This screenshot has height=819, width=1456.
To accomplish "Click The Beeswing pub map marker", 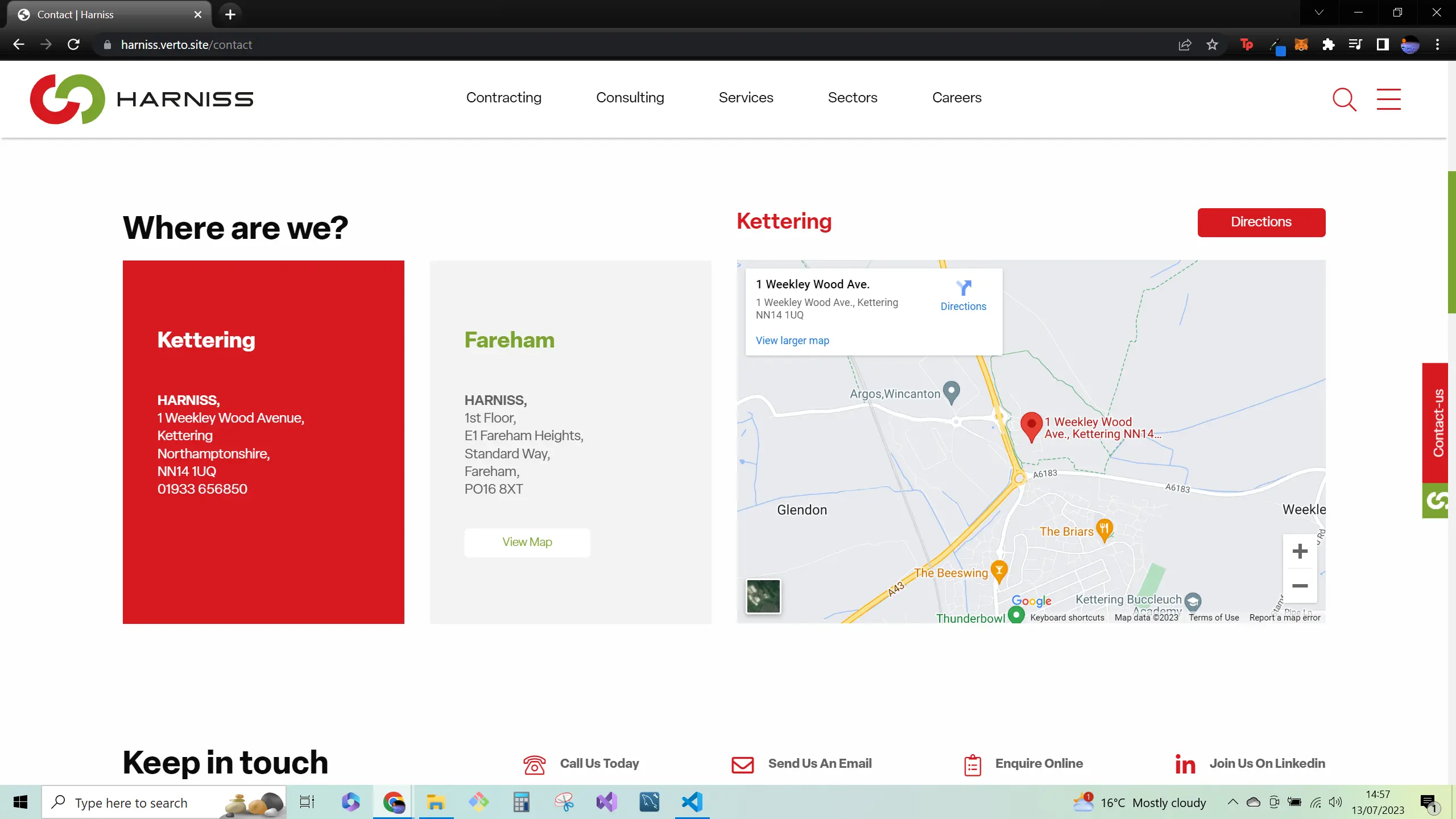I will pyautogui.click(x=999, y=571).
